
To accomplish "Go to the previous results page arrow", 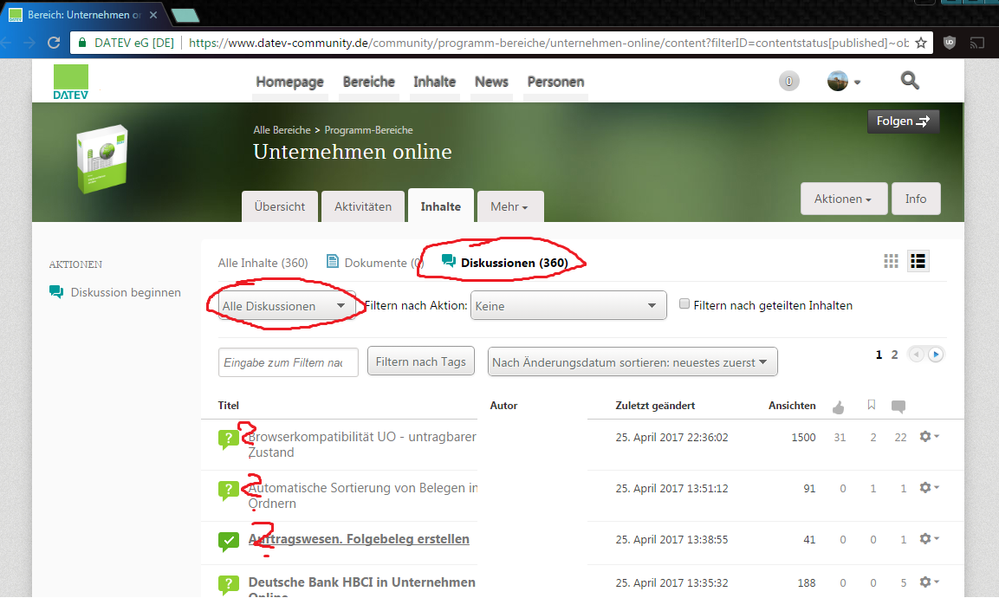I will coord(916,354).
